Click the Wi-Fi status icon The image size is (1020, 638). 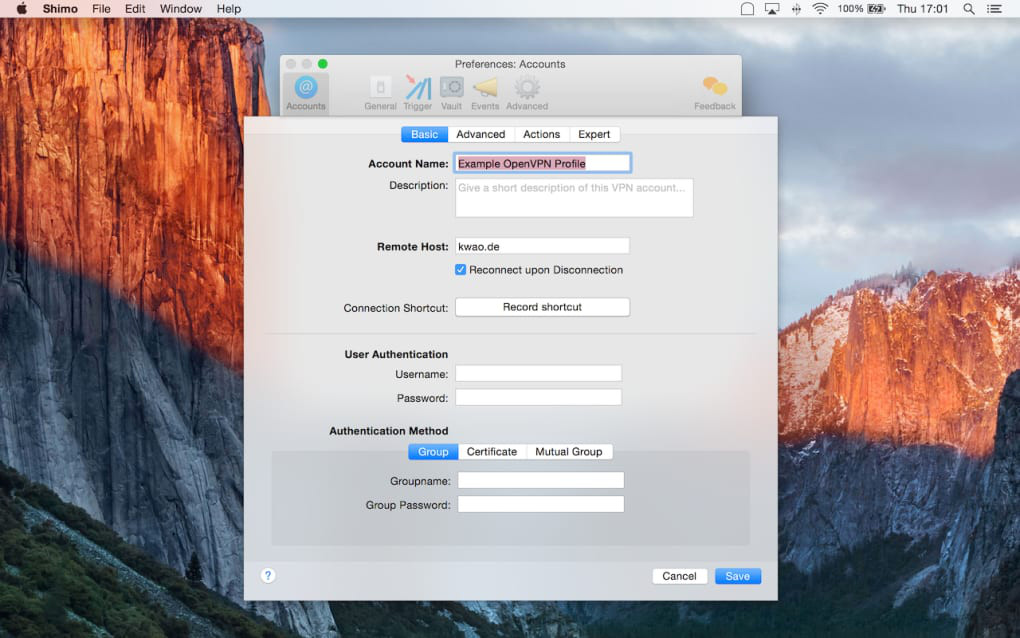(x=820, y=8)
